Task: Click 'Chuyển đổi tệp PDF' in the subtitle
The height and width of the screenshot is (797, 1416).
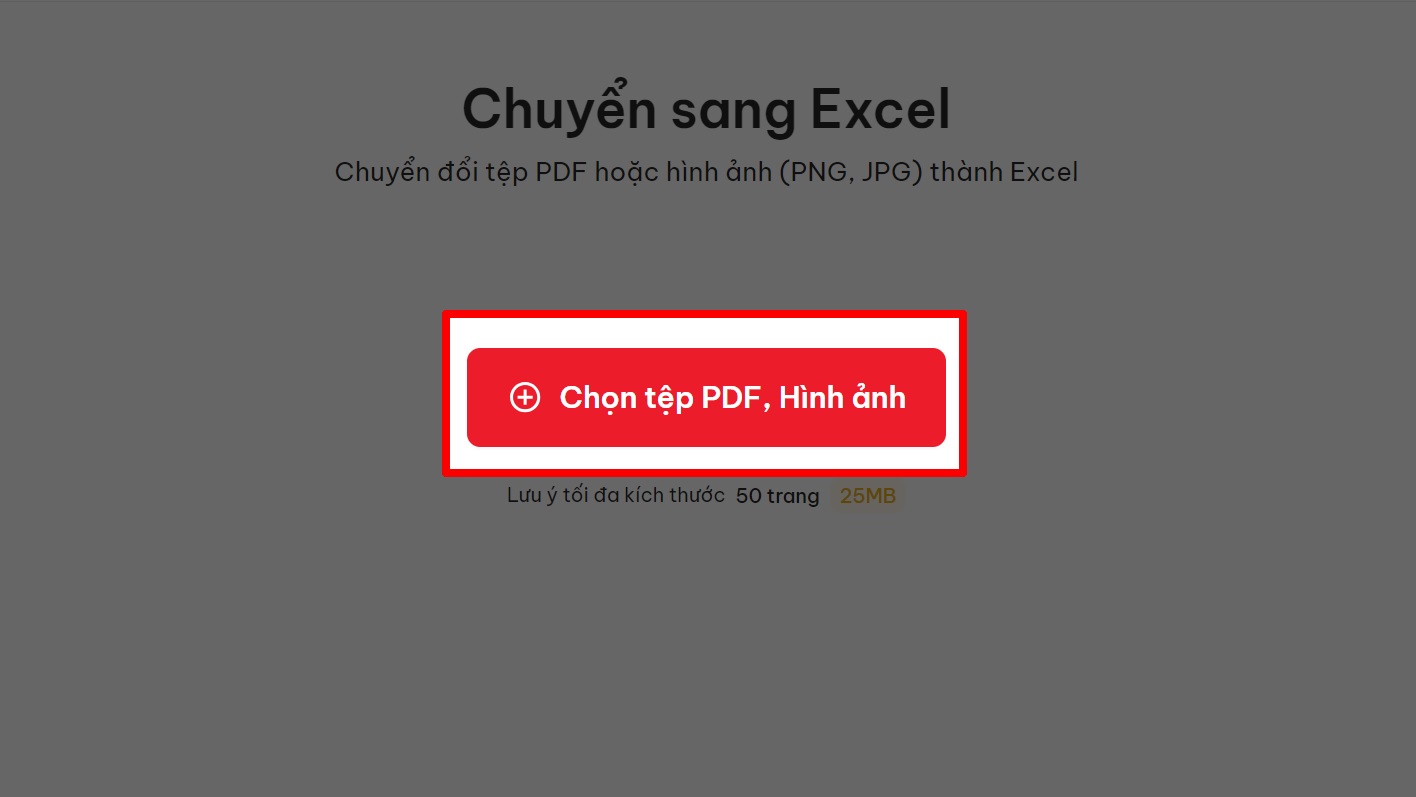Action: pyautogui.click(x=461, y=172)
